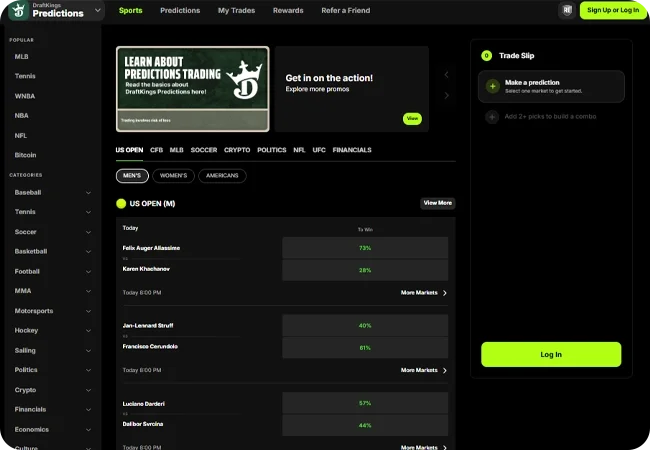Expand the Sailing category chevron
Screen dimensions: 650x450
pos(88,351)
